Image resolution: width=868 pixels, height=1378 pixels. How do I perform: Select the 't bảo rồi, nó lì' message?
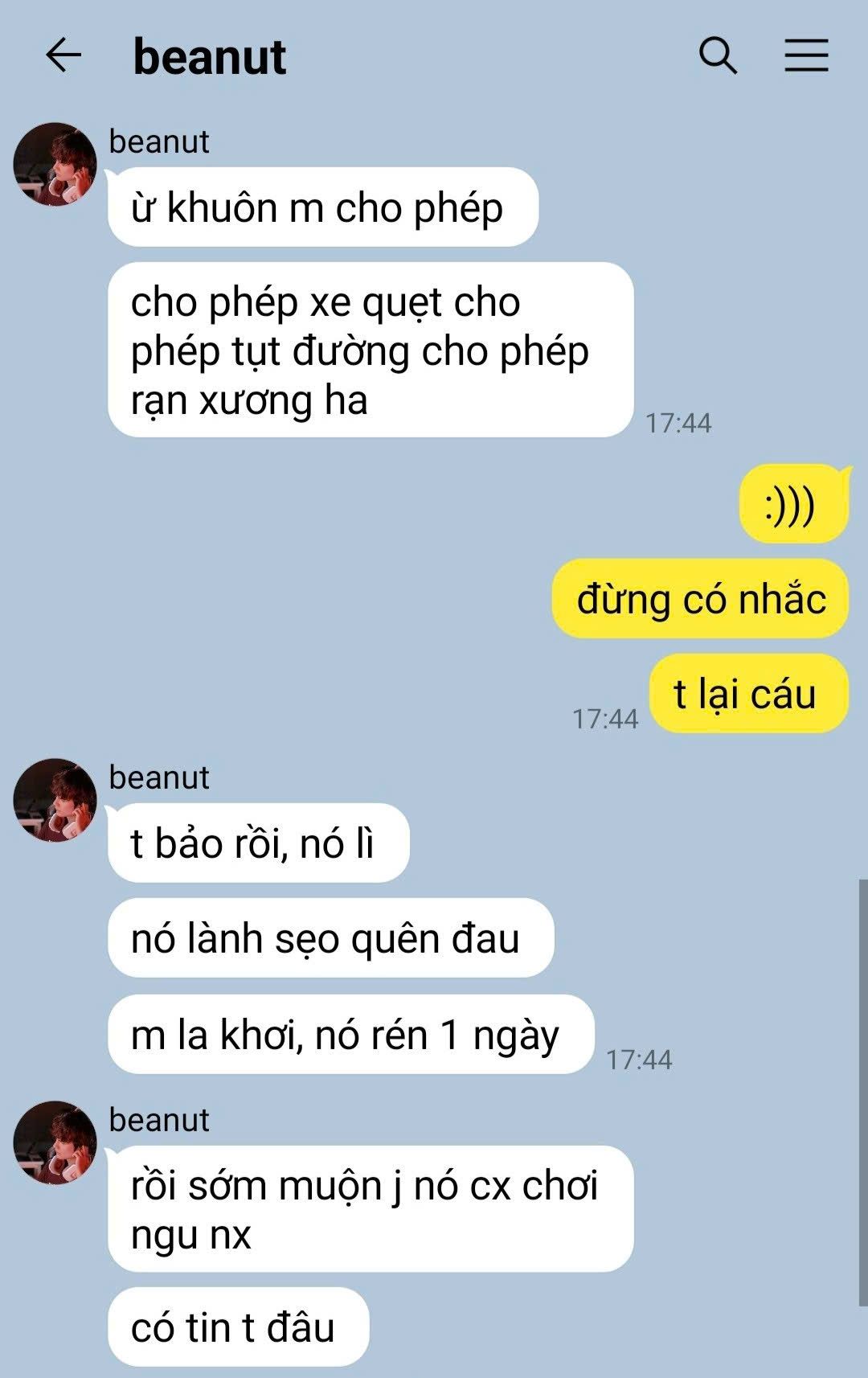pos(259,843)
